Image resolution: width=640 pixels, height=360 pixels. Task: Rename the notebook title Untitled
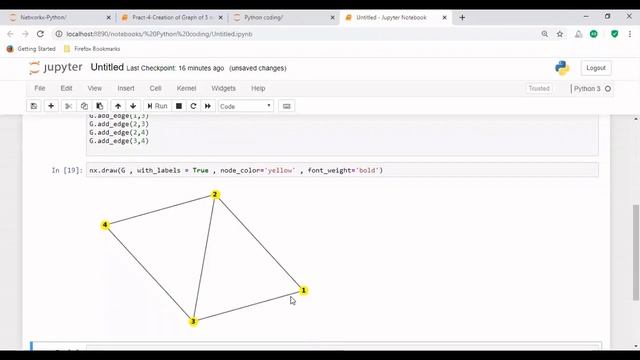pos(107,67)
